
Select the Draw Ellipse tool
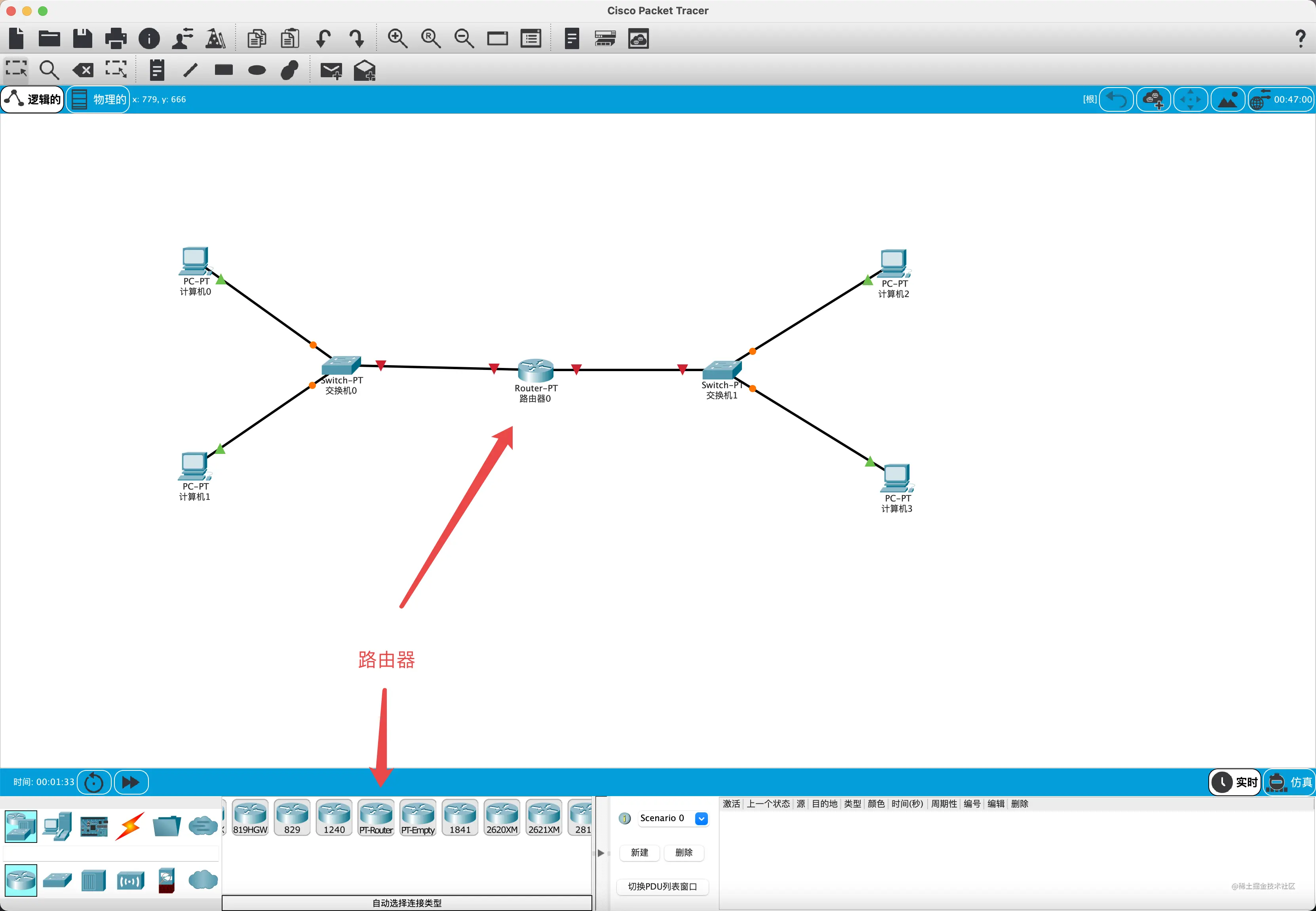pyautogui.click(x=257, y=70)
